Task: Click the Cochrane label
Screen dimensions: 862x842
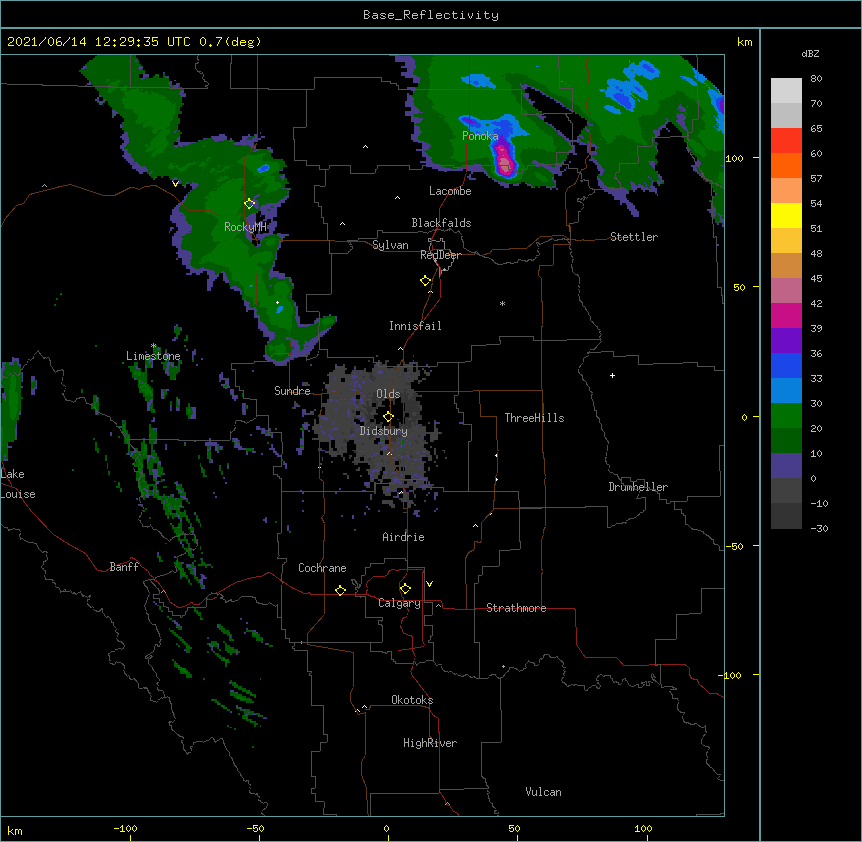Action: tap(322, 568)
